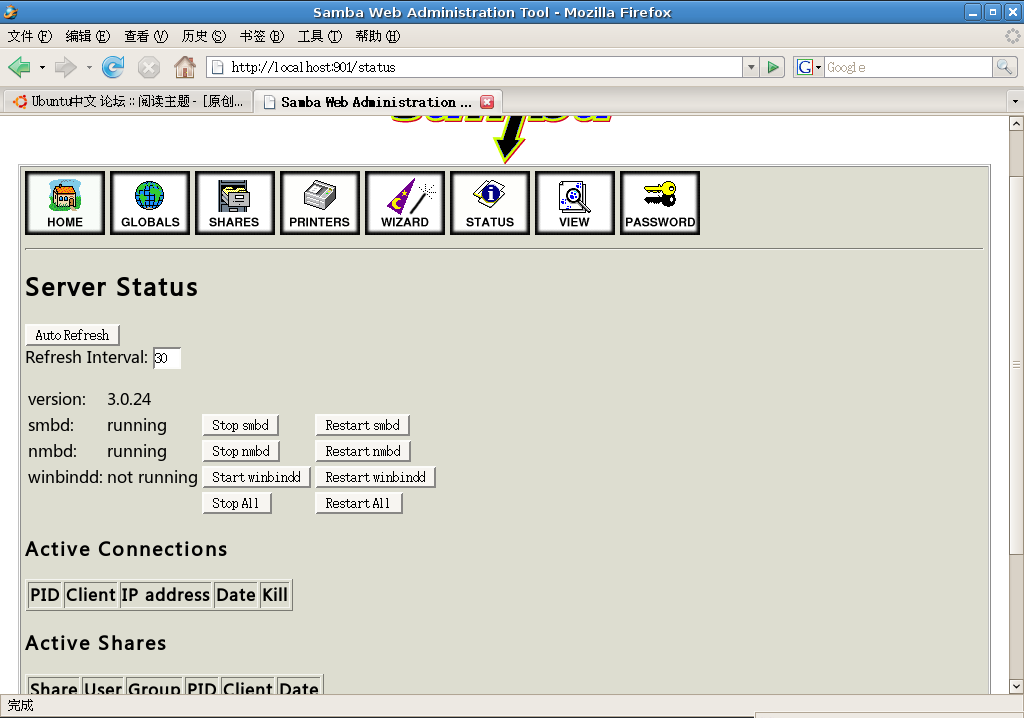
Task: Click the Restart smbd button
Action: click(x=362, y=425)
